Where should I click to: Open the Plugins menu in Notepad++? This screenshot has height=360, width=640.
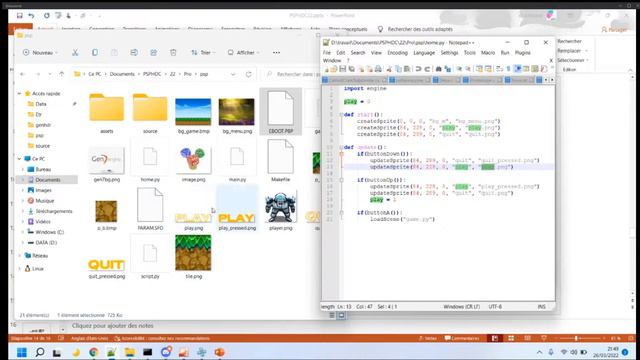(x=522, y=53)
